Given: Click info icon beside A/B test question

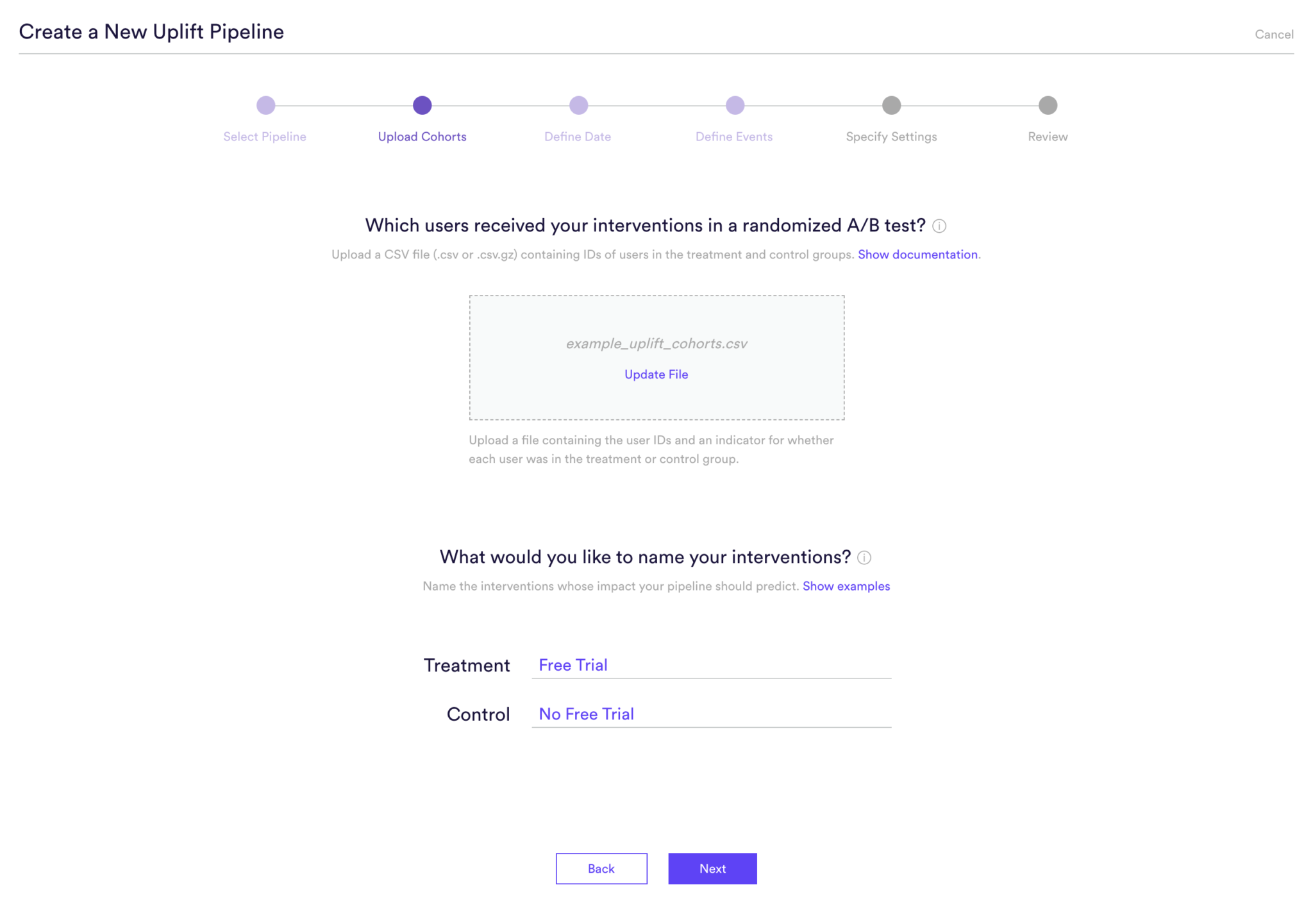Looking at the screenshot, I should 939,226.
